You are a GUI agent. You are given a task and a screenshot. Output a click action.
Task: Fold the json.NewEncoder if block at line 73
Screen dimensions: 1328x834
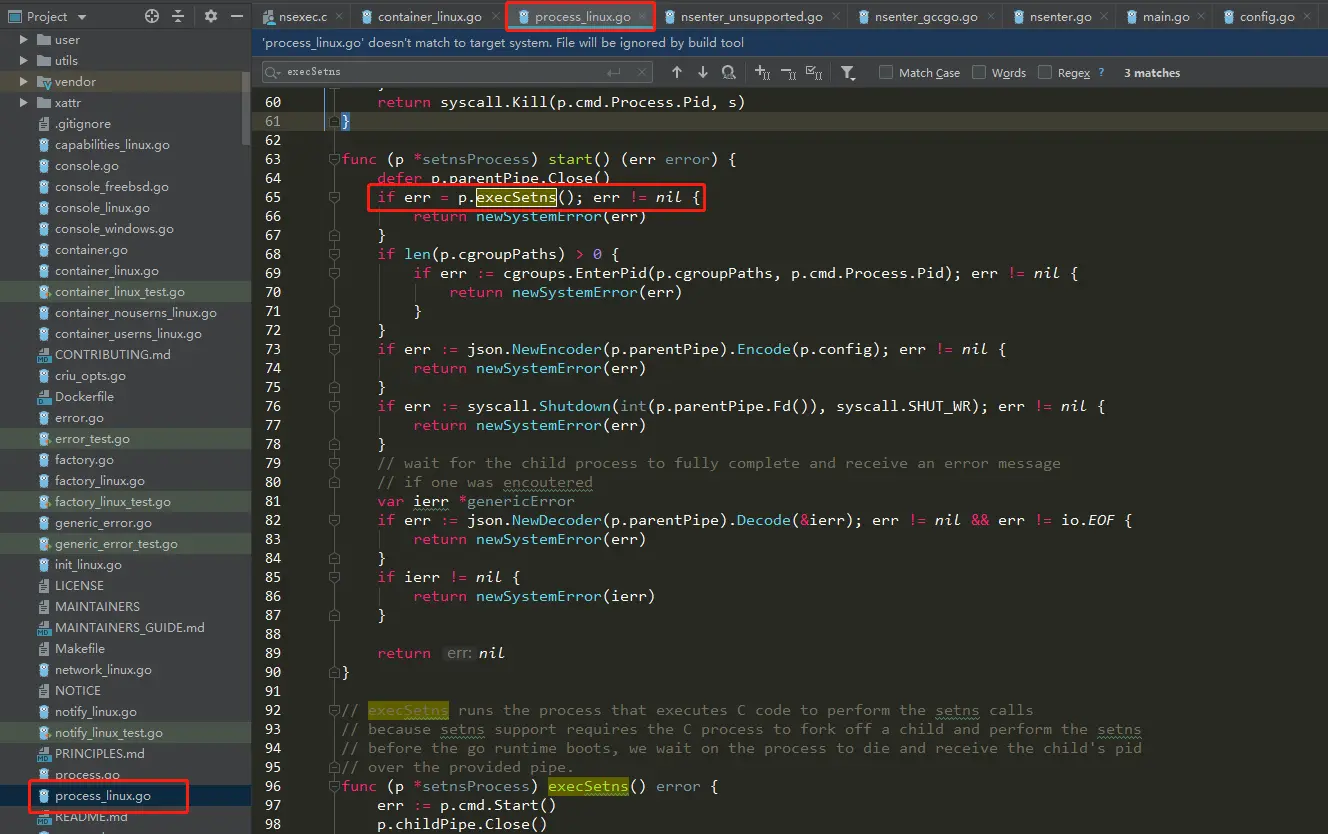pos(335,349)
